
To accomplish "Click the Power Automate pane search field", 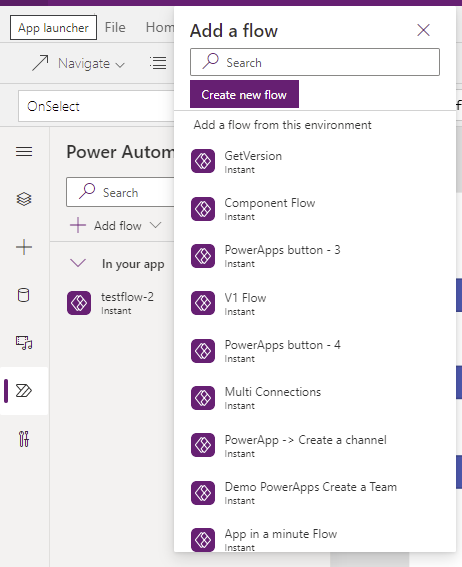I will point(120,192).
